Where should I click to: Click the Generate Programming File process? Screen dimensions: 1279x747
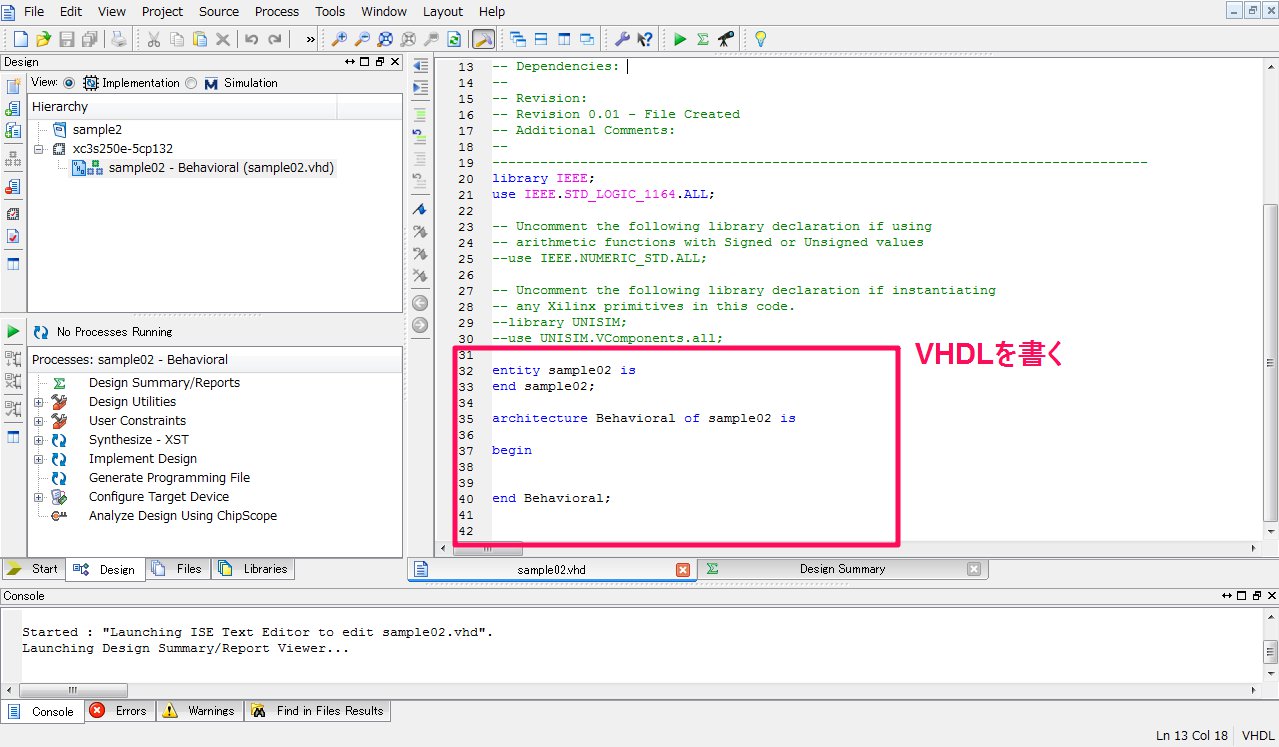[169, 478]
